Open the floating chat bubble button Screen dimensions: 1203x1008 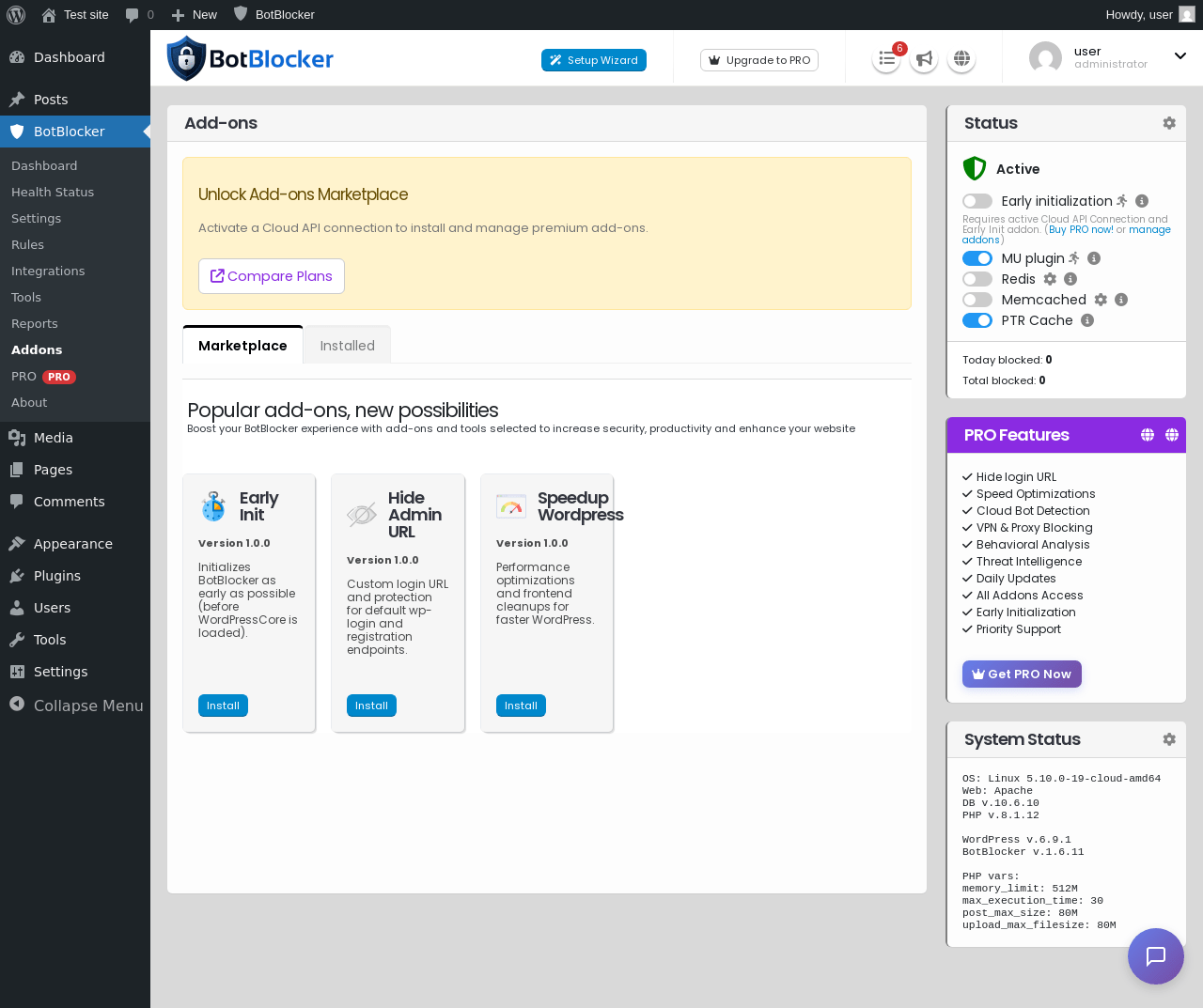pos(1156,956)
